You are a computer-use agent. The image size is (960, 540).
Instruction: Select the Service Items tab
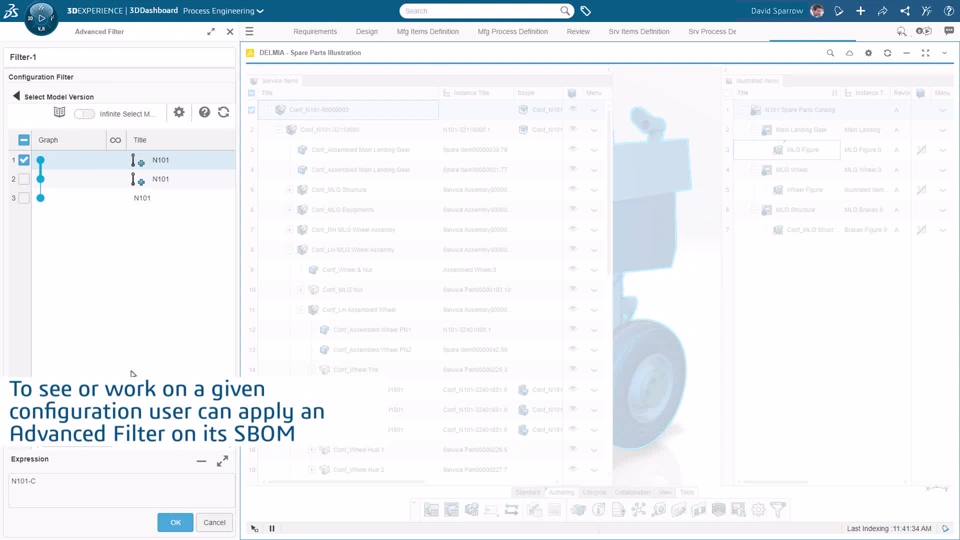click(x=274, y=81)
